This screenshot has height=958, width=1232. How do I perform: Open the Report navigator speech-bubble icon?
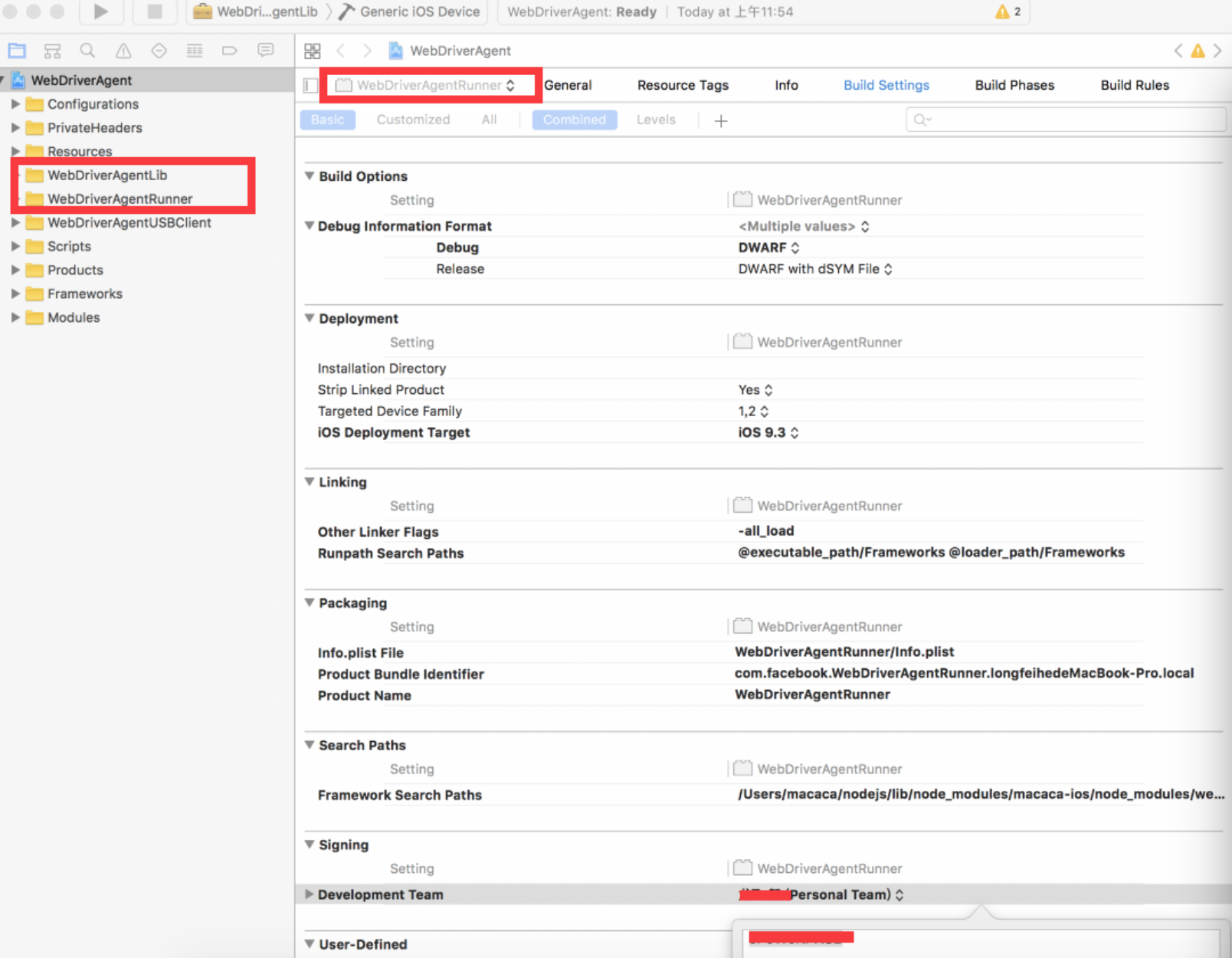tap(266, 50)
